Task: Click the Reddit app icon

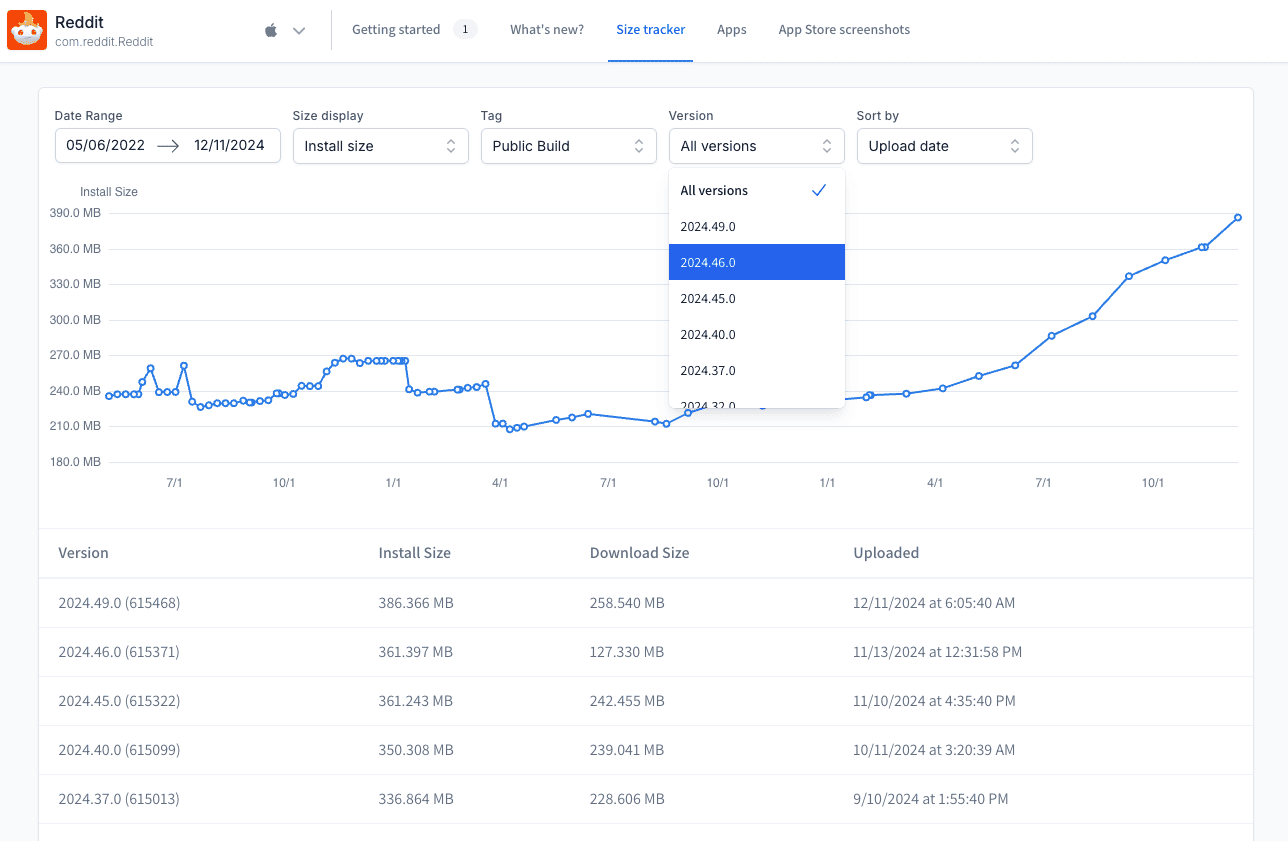Action: tap(27, 29)
